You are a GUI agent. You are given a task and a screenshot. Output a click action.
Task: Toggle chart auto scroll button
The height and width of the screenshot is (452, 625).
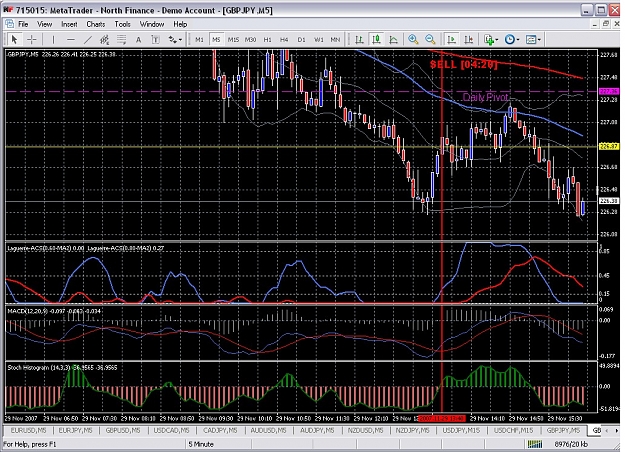pos(452,39)
